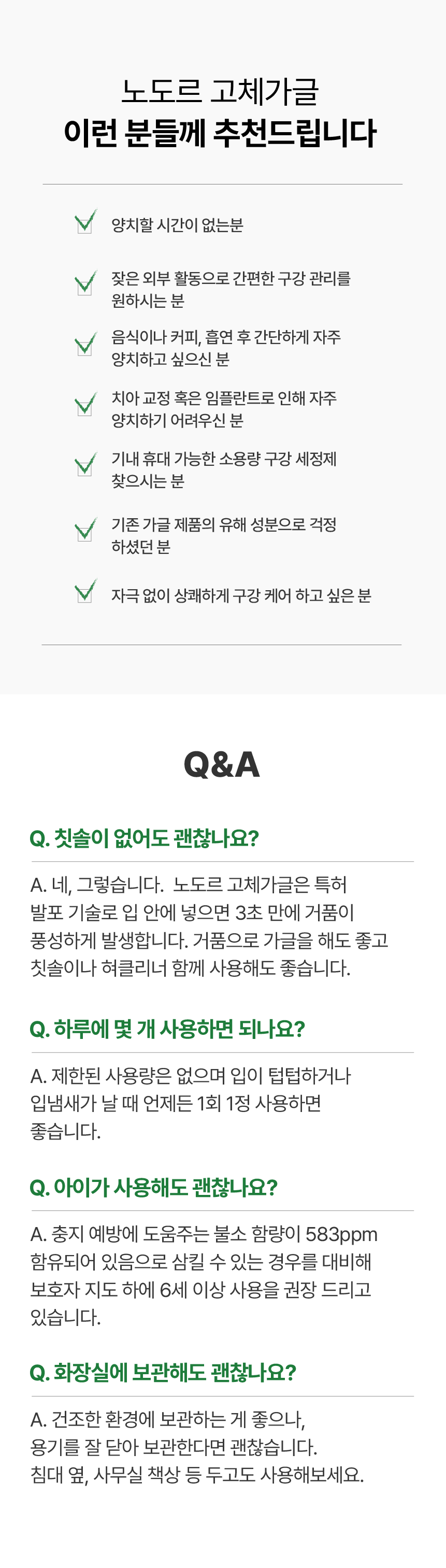Select the checkmark icon for '치아 교정 혹은 임플란트'
The image size is (446, 1568).
pos(85,405)
